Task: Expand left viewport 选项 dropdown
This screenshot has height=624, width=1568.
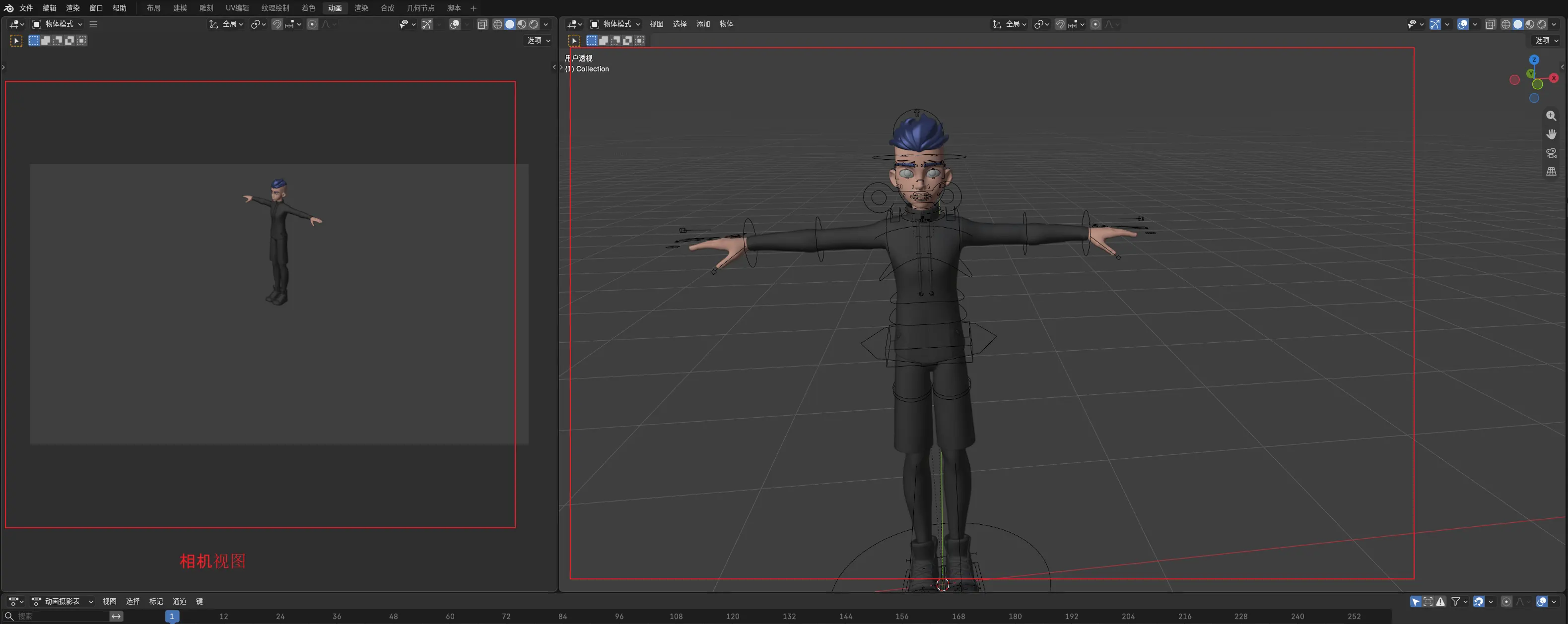Action: 539,40
